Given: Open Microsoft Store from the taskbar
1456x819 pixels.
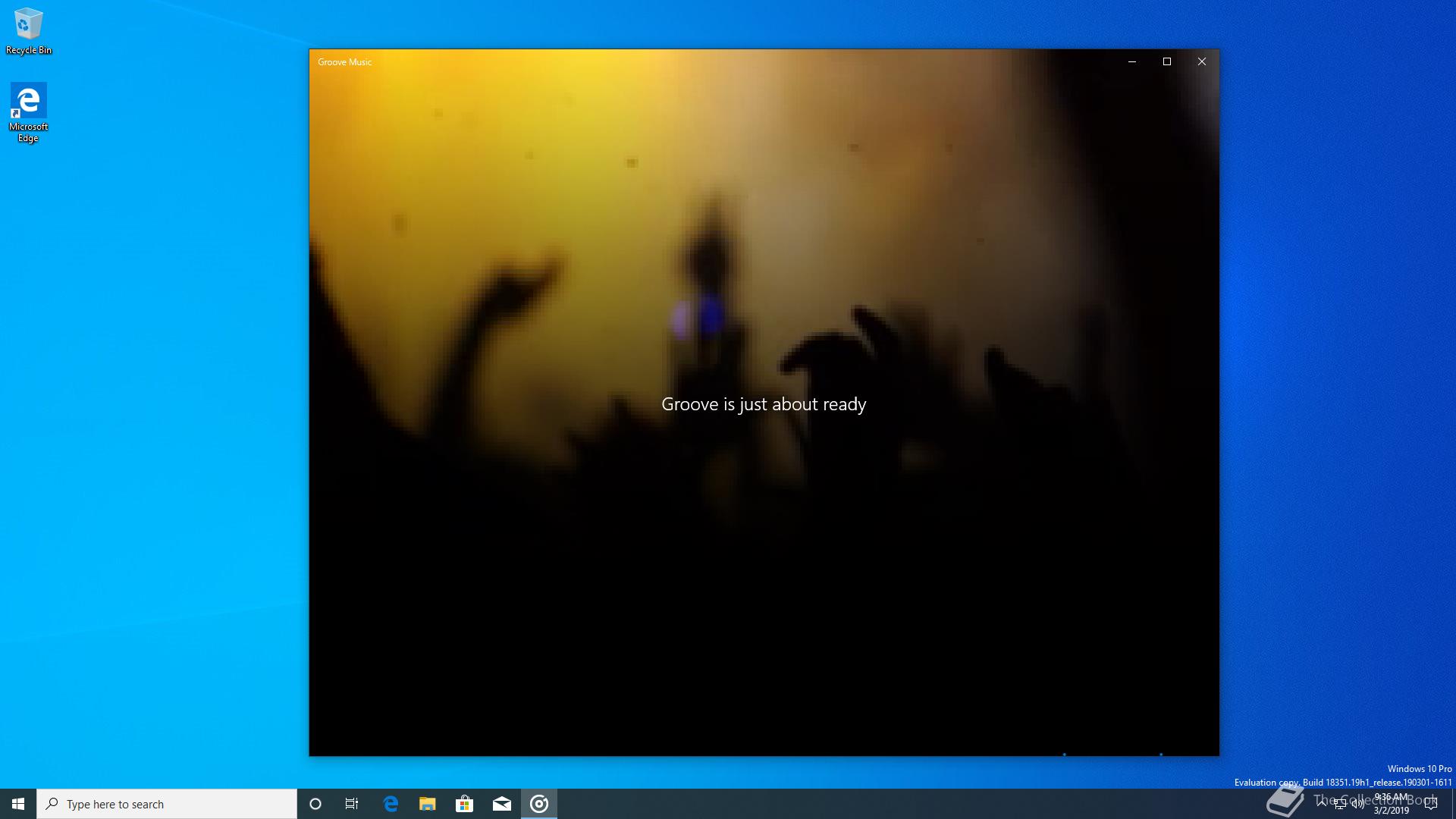Looking at the screenshot, I should pos(464,804).
